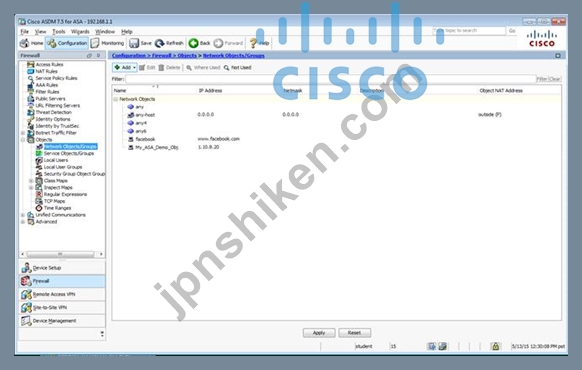
Task: Click the topic search input field
Action: tap(469, 30)
